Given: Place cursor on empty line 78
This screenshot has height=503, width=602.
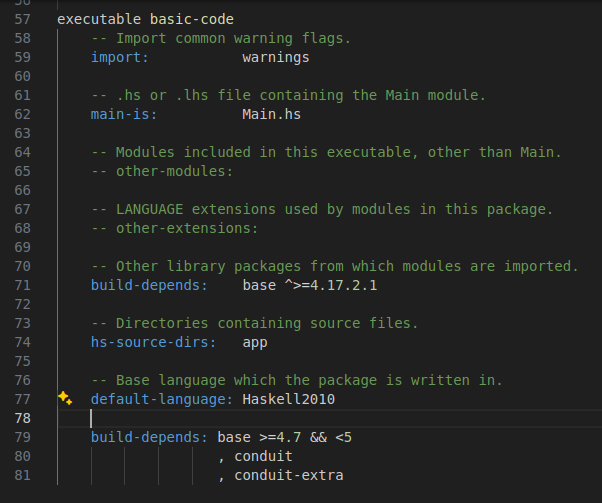Looking at the screenshot, I should click(300, 418).
